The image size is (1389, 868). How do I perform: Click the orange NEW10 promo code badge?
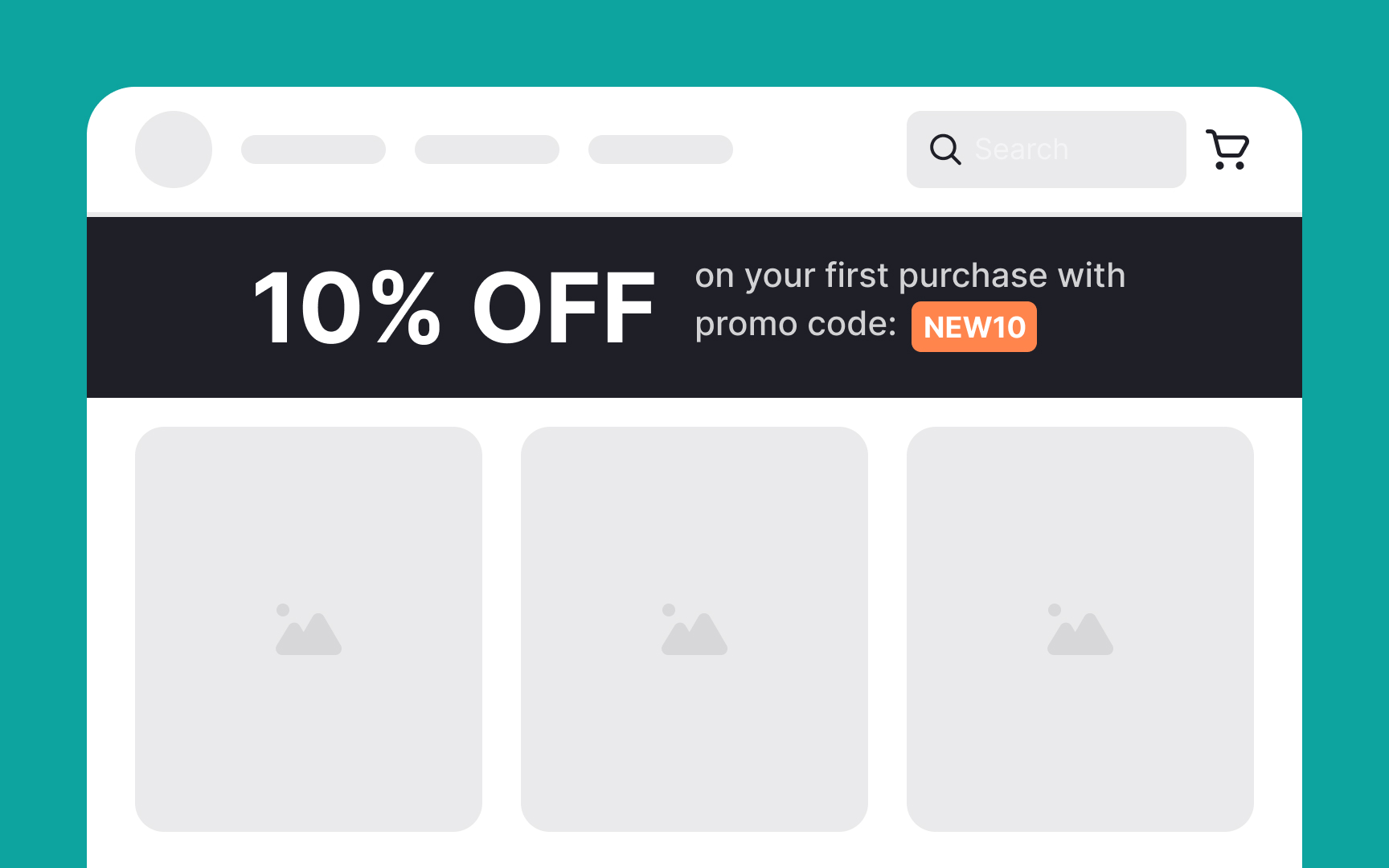973,327
